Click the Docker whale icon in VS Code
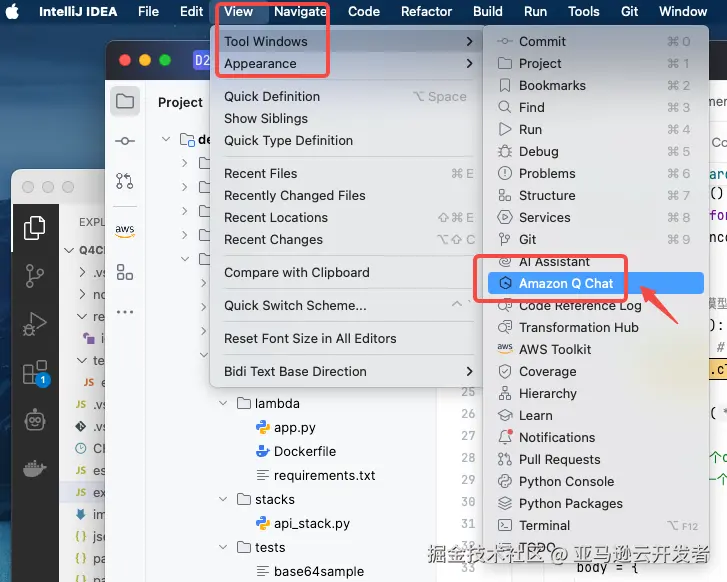The image size is (727, 582). (35, 469)
